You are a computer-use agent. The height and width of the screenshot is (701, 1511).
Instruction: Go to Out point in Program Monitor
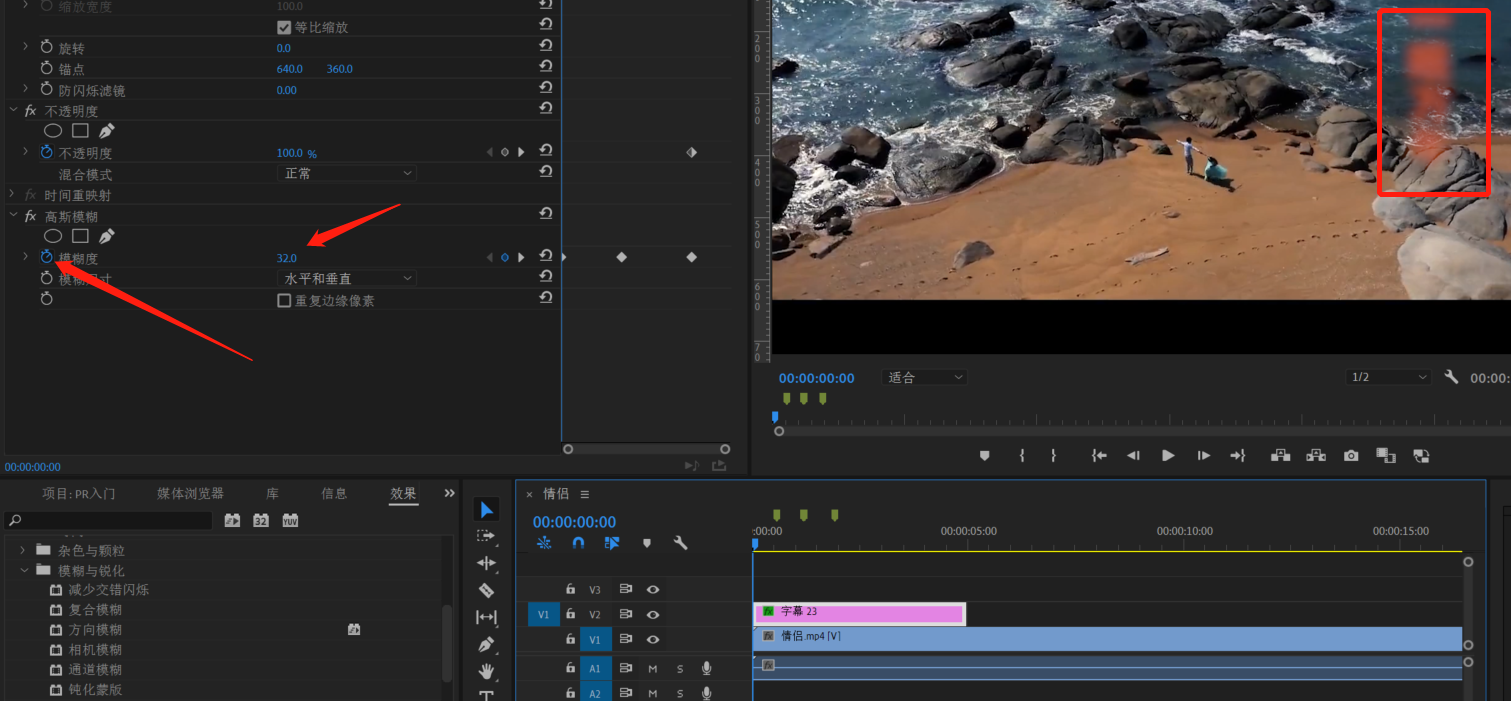(1237, 455)
